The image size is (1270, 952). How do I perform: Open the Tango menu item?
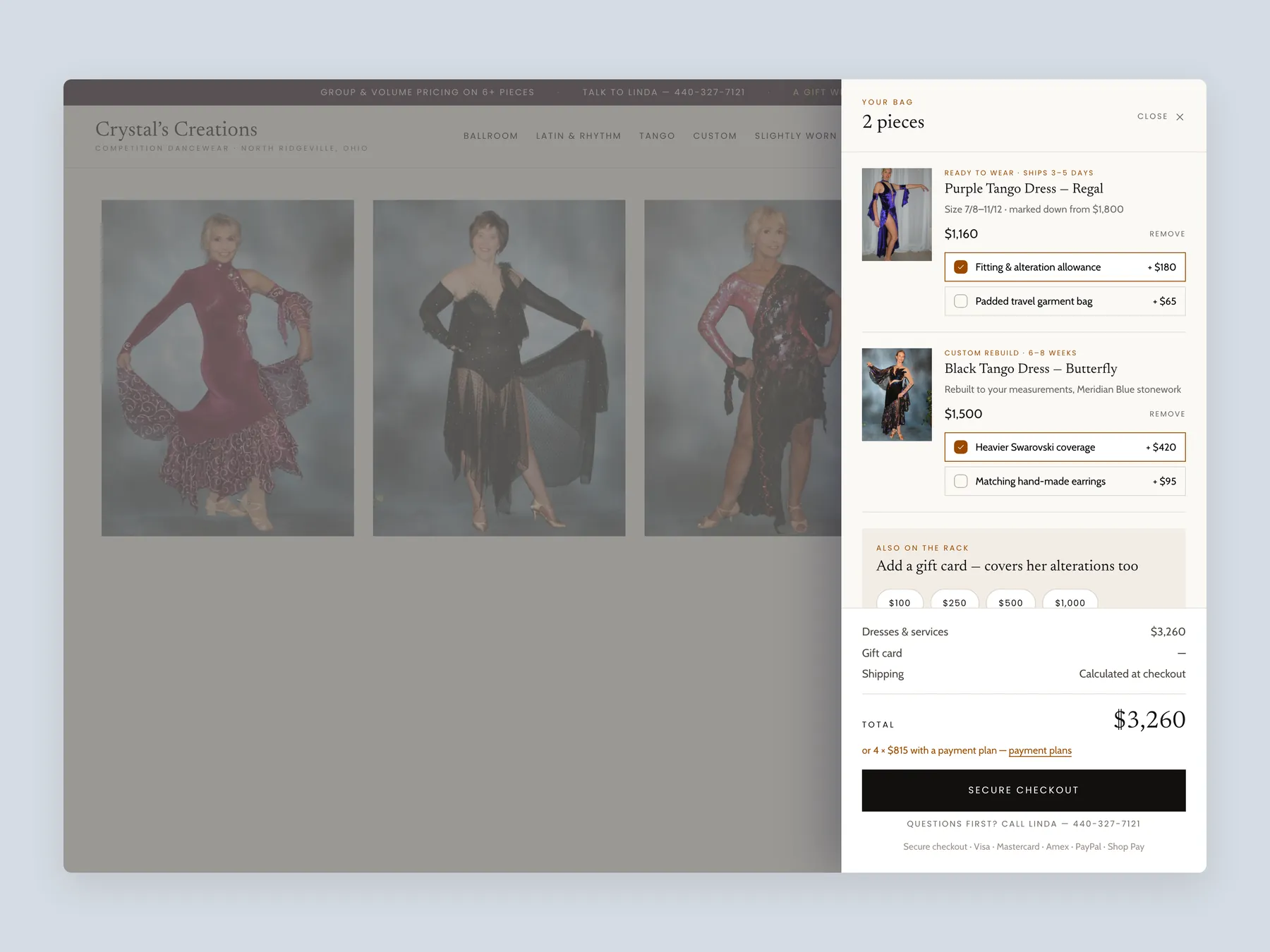[657, 136]
